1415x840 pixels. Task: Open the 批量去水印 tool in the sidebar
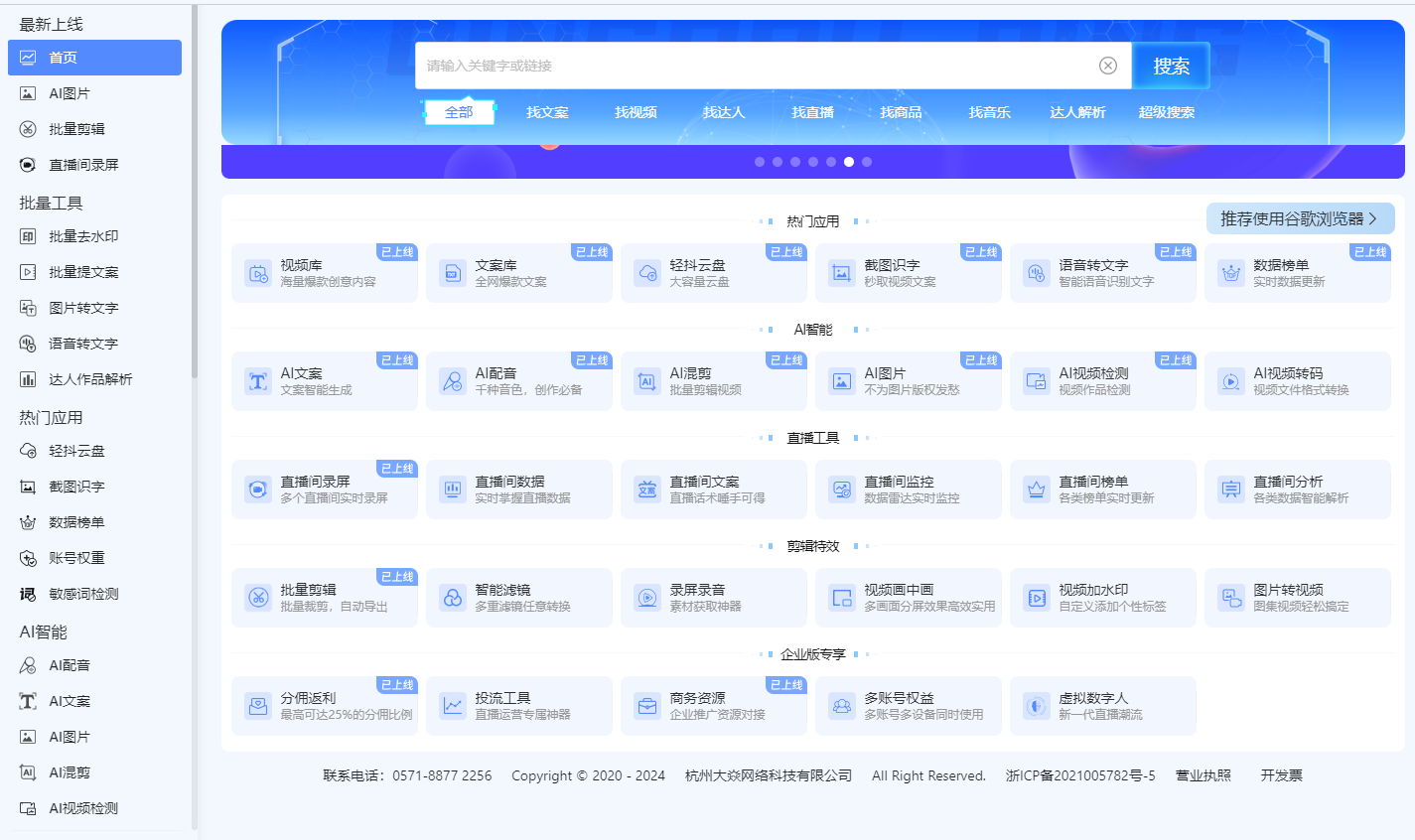click(79, 235)
